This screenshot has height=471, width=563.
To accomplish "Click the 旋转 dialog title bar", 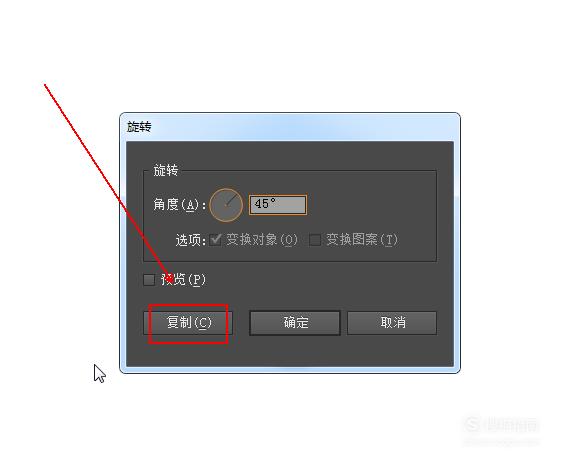I will click(x=290, y=127).
